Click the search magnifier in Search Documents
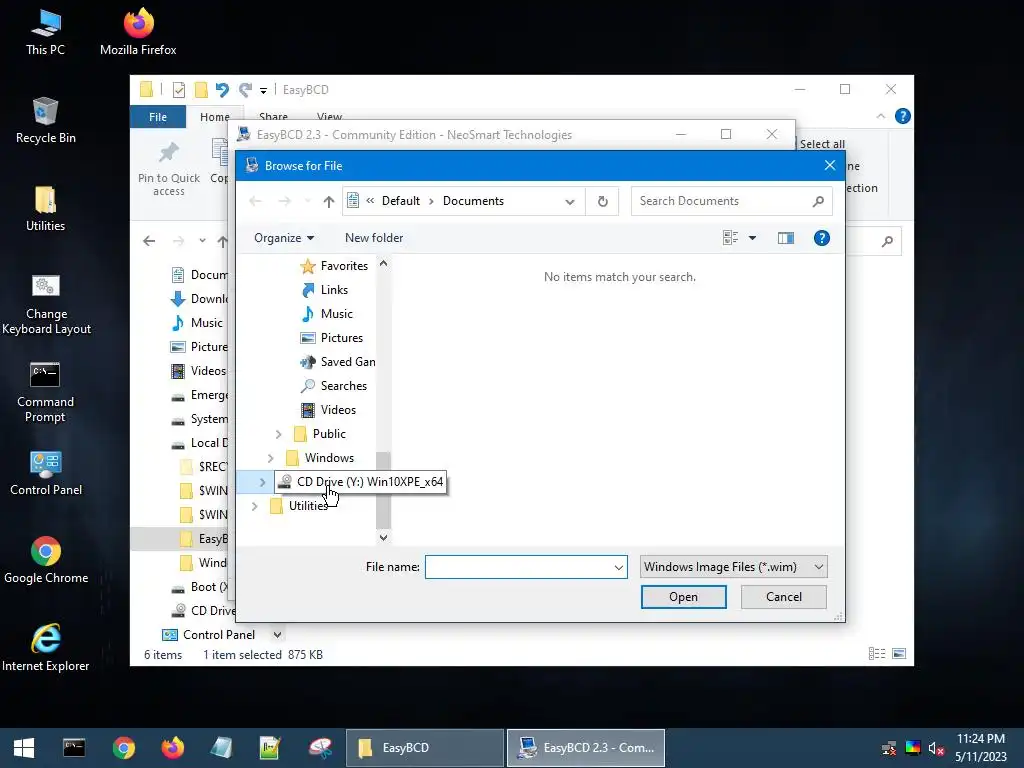This screenshot has height=768, width=1024. [x=818, y=201]
